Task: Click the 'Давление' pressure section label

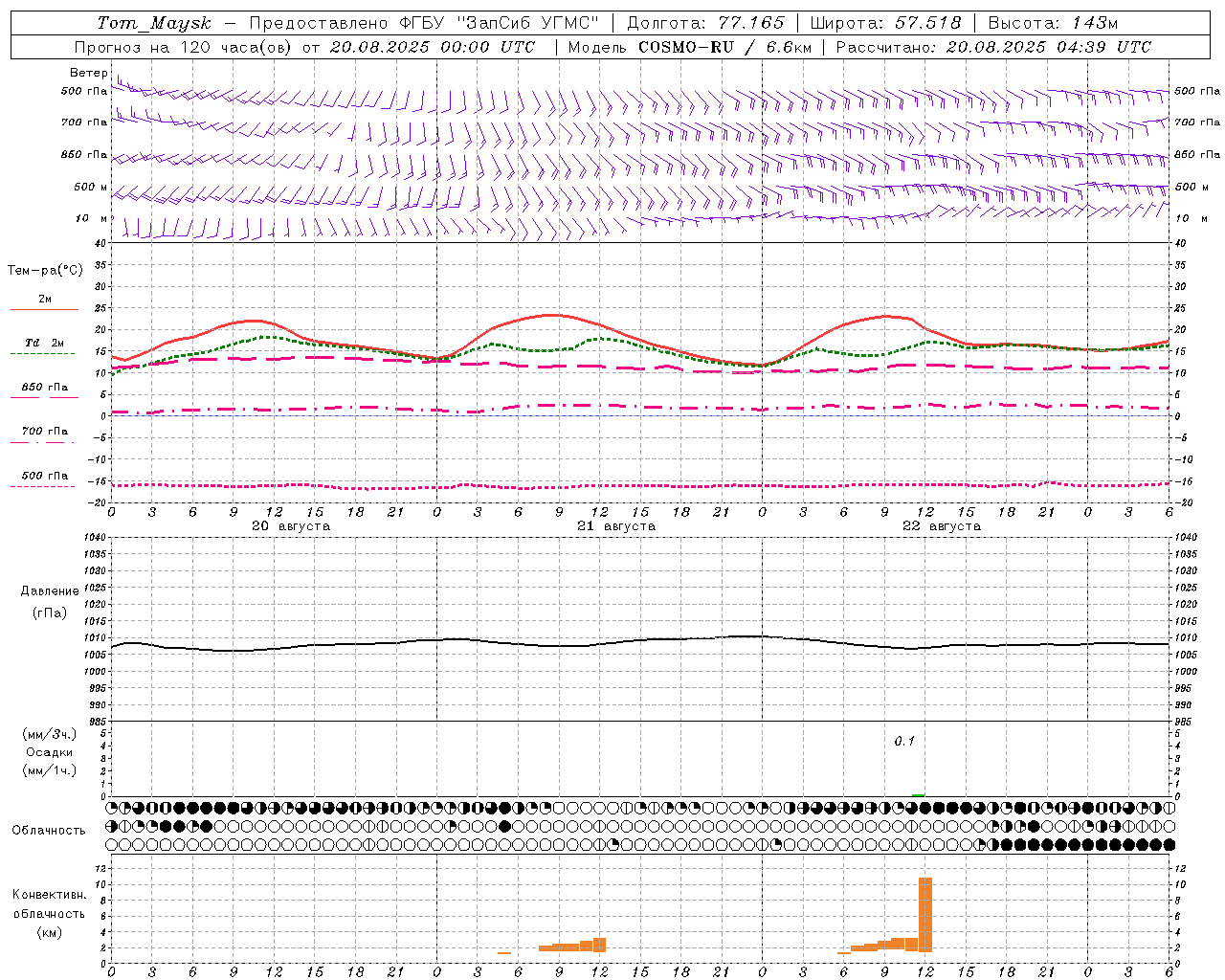Action: pyautogui.click(x=50, y=591)
